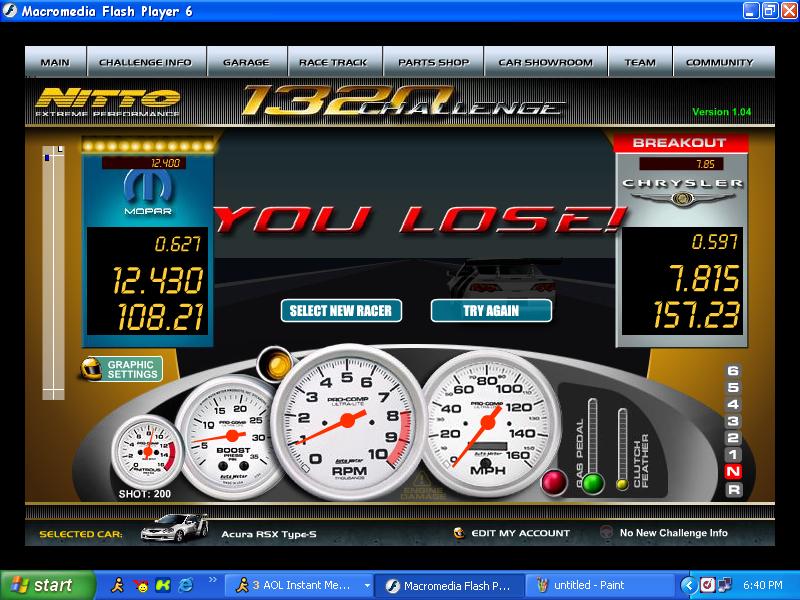Expand hidden quick launch chevron

[213, 580]
